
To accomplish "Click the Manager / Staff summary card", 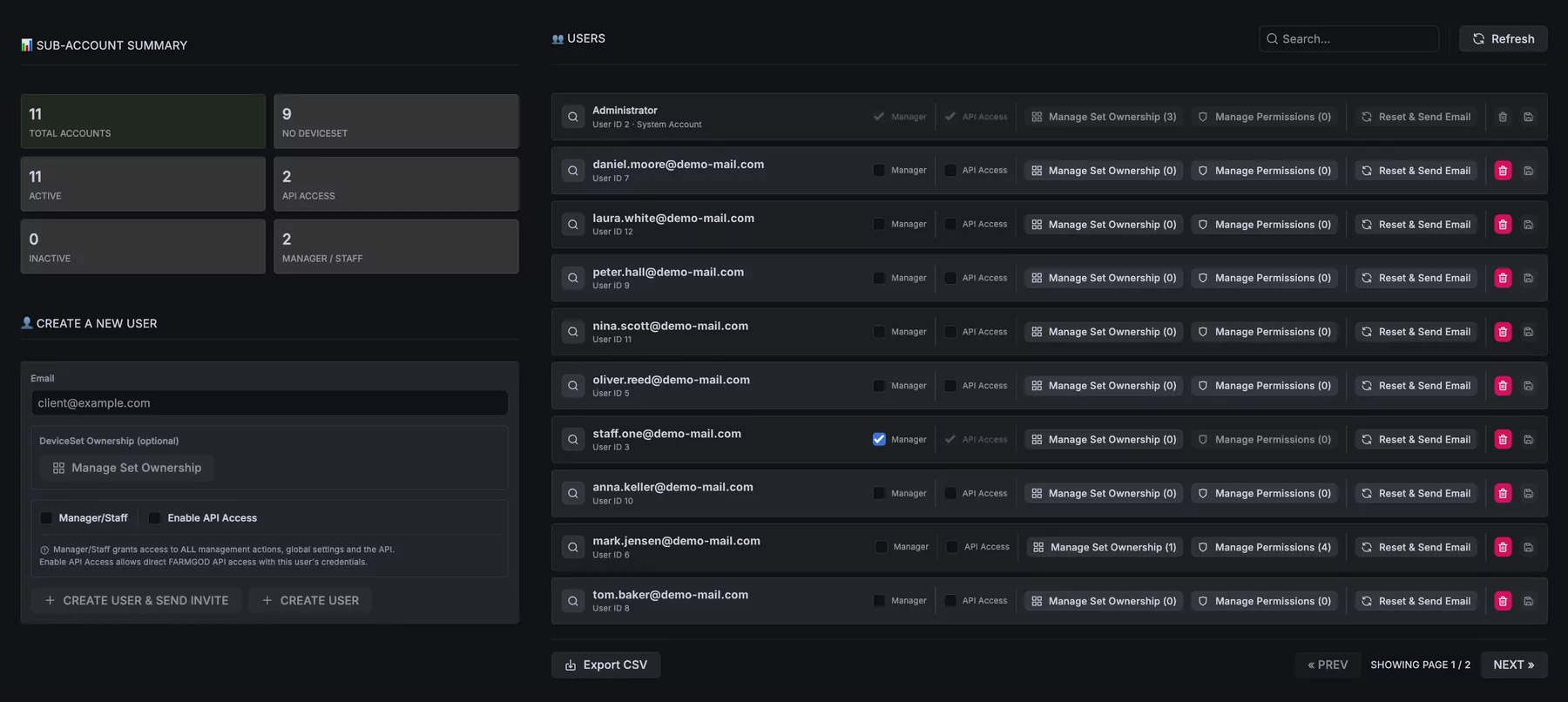I will [396, 246].
